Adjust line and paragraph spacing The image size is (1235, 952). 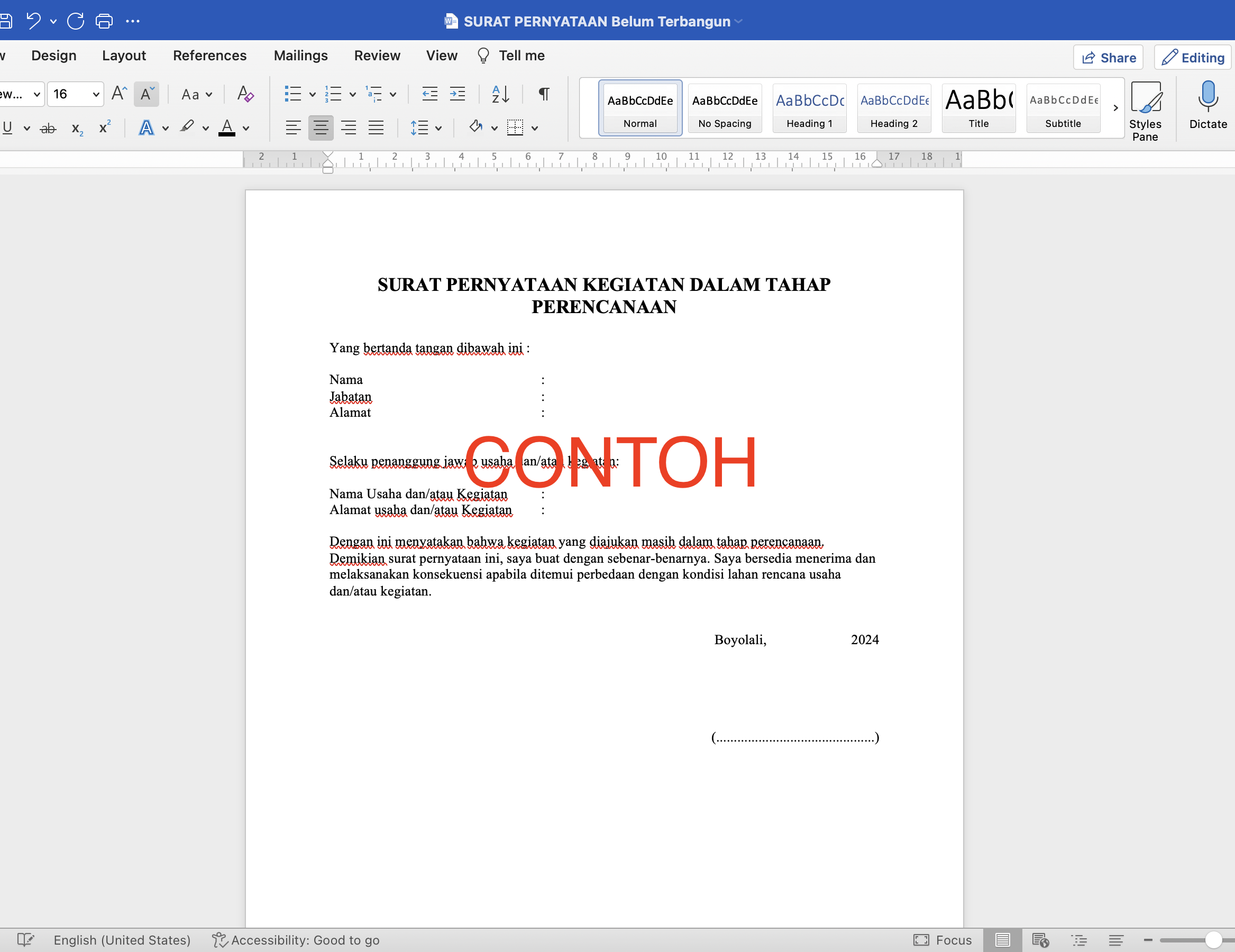[x=419, y=127]
